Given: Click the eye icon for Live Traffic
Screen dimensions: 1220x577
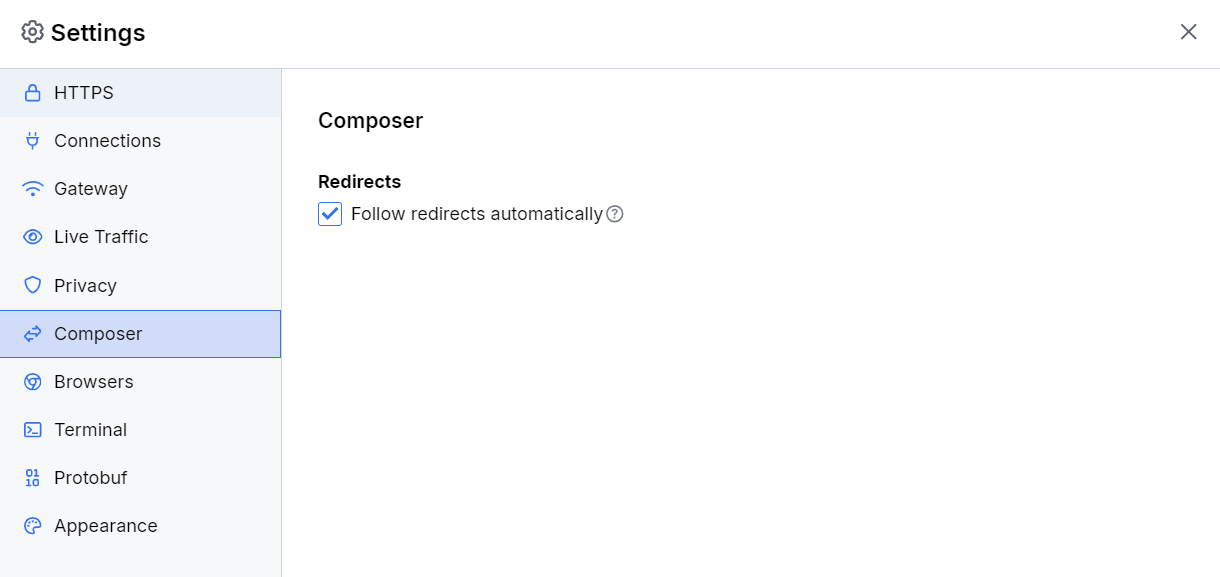Looking at the screenshot, I should [x=32, y=236].
